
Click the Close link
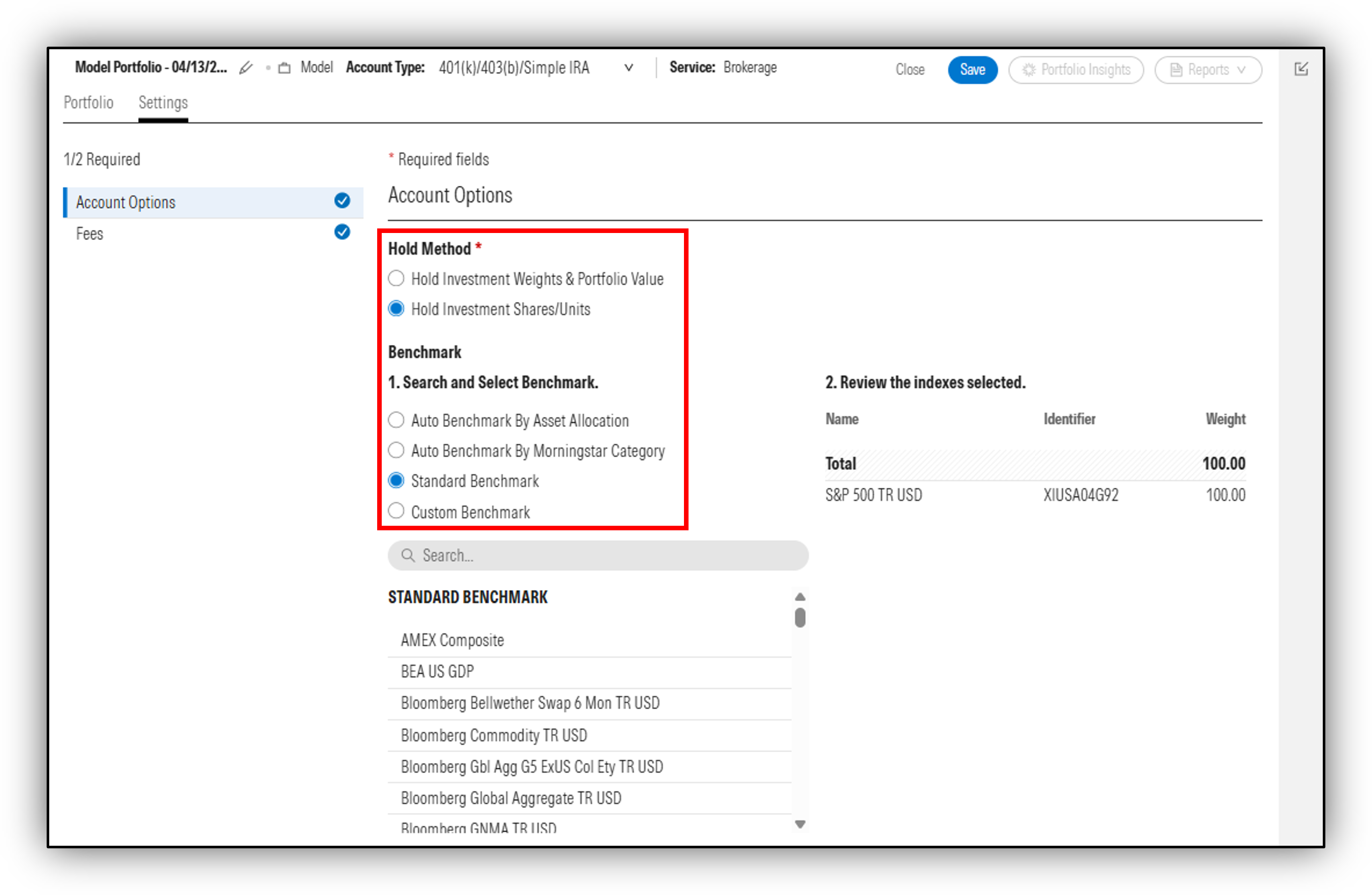tap(910, 70)
